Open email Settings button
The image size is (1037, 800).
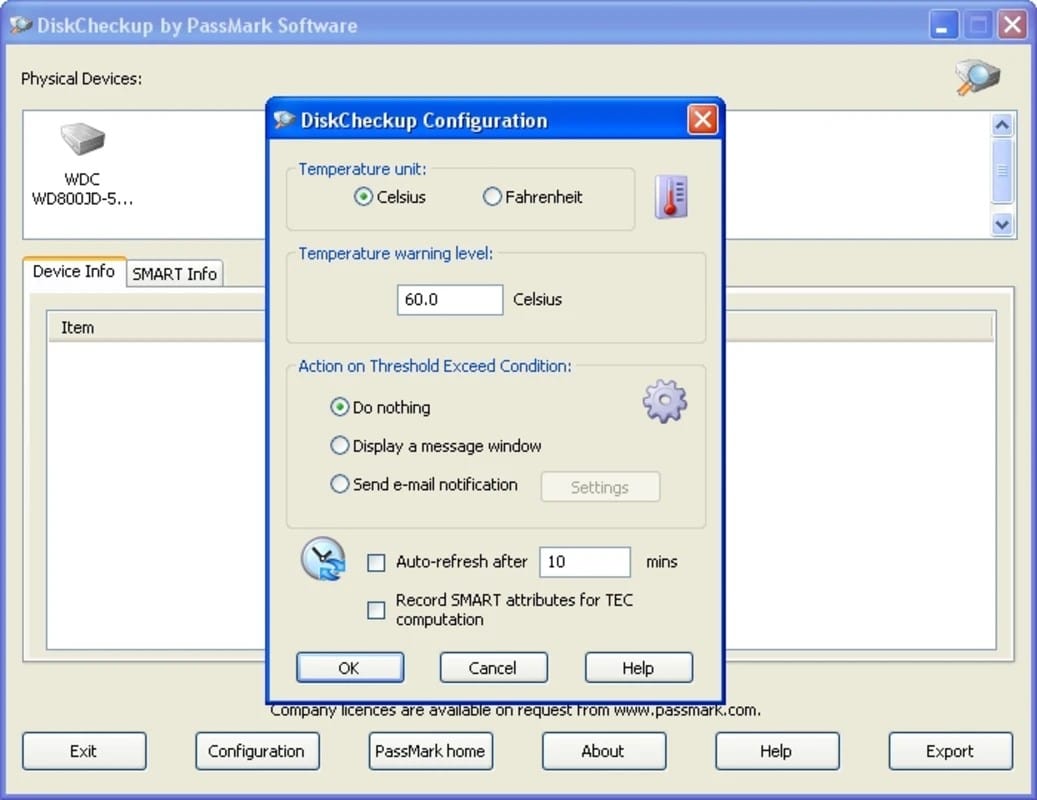click(600, 487)
